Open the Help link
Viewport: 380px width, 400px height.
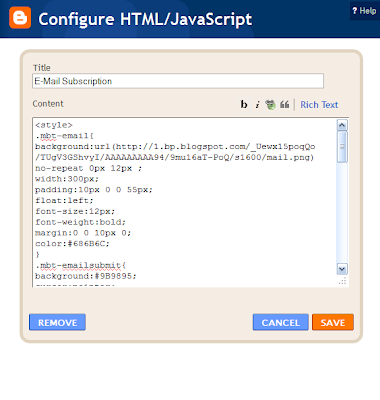point(364,11)
